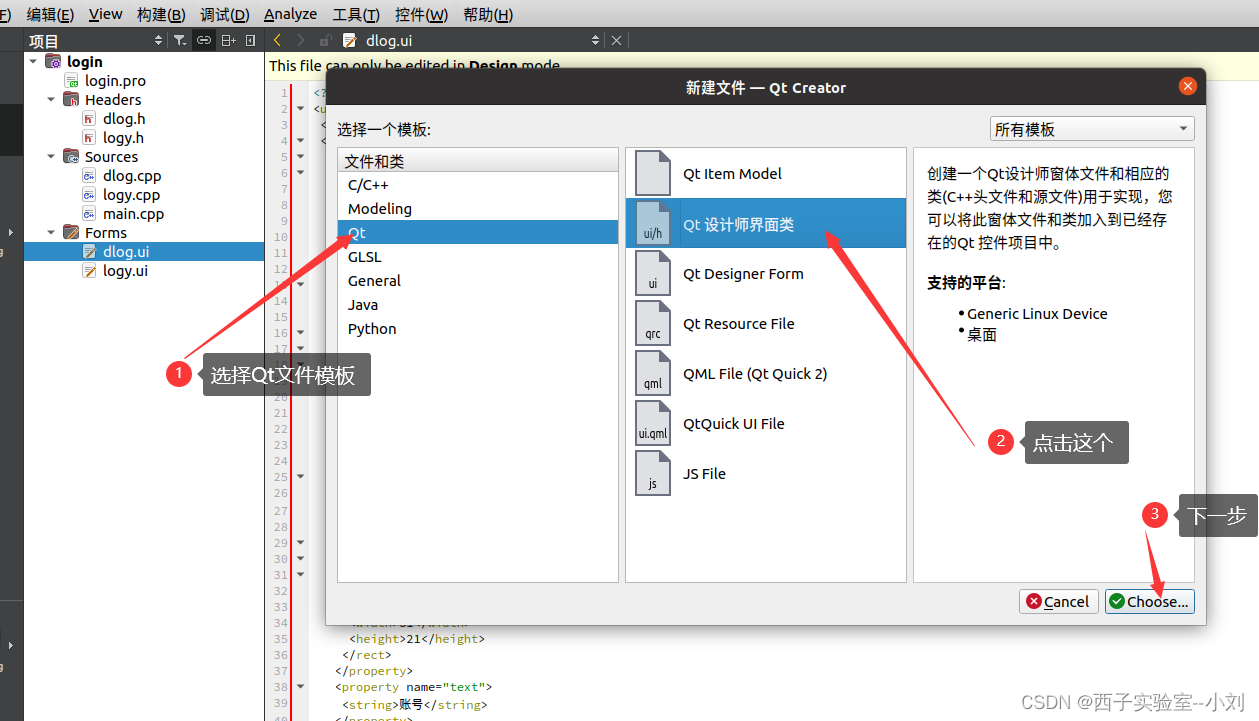
Task: Open the Analyze menu
Action: click(290, 14)
